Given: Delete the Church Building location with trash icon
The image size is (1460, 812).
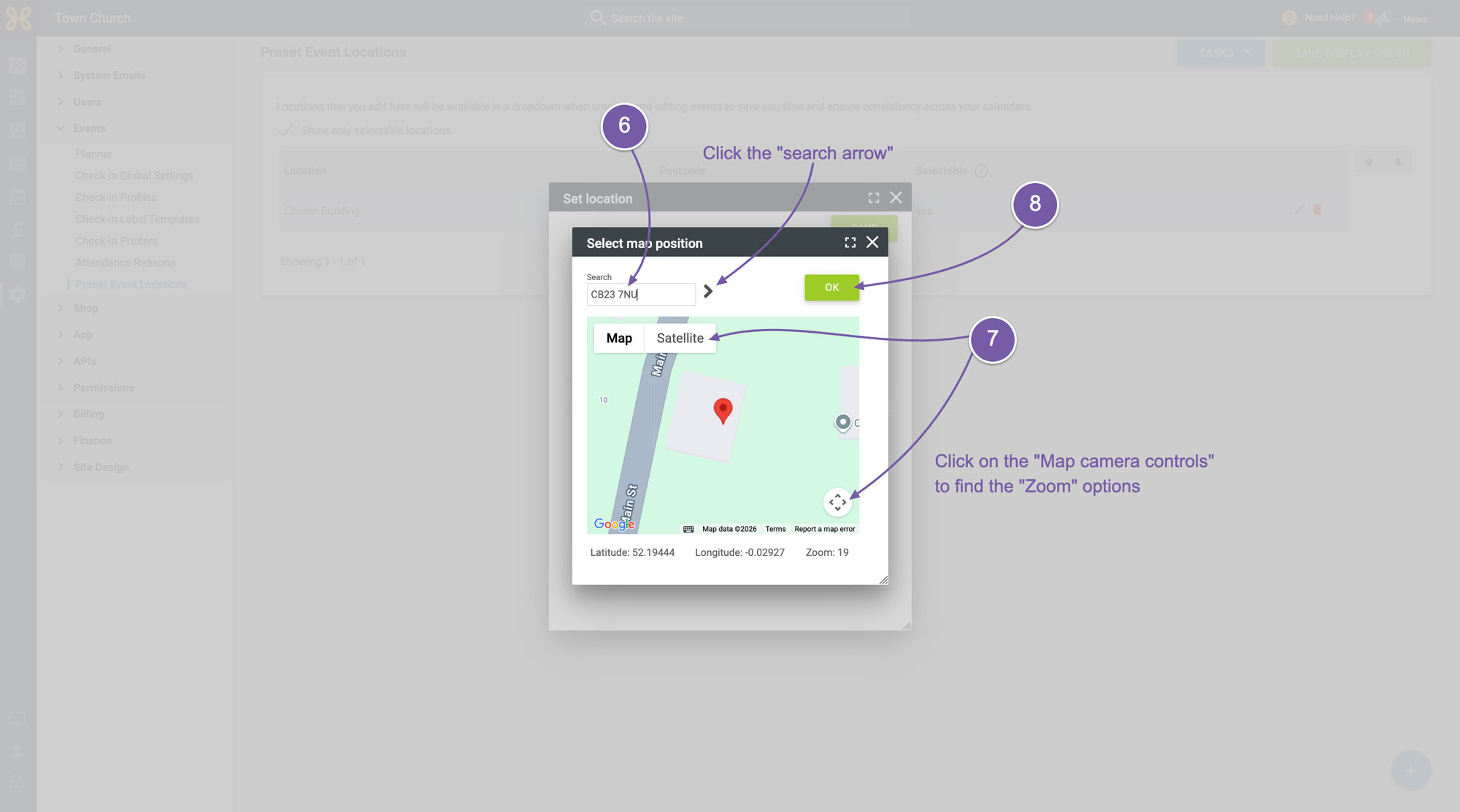Looking at the screenshot, I should 1318,210.
